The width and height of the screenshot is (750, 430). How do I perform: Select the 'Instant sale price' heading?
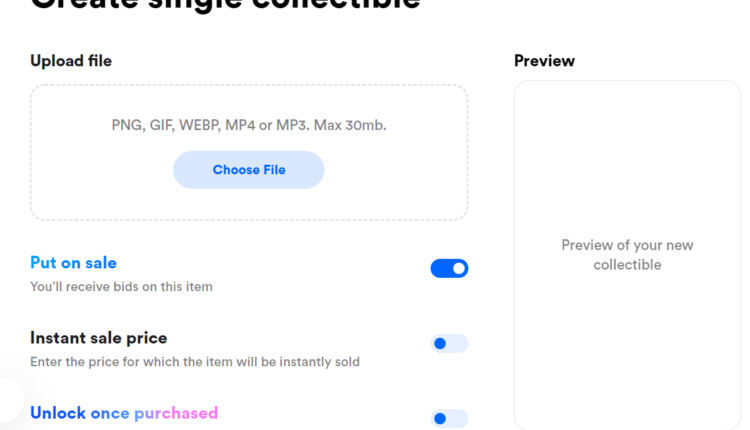click(98, 338)
